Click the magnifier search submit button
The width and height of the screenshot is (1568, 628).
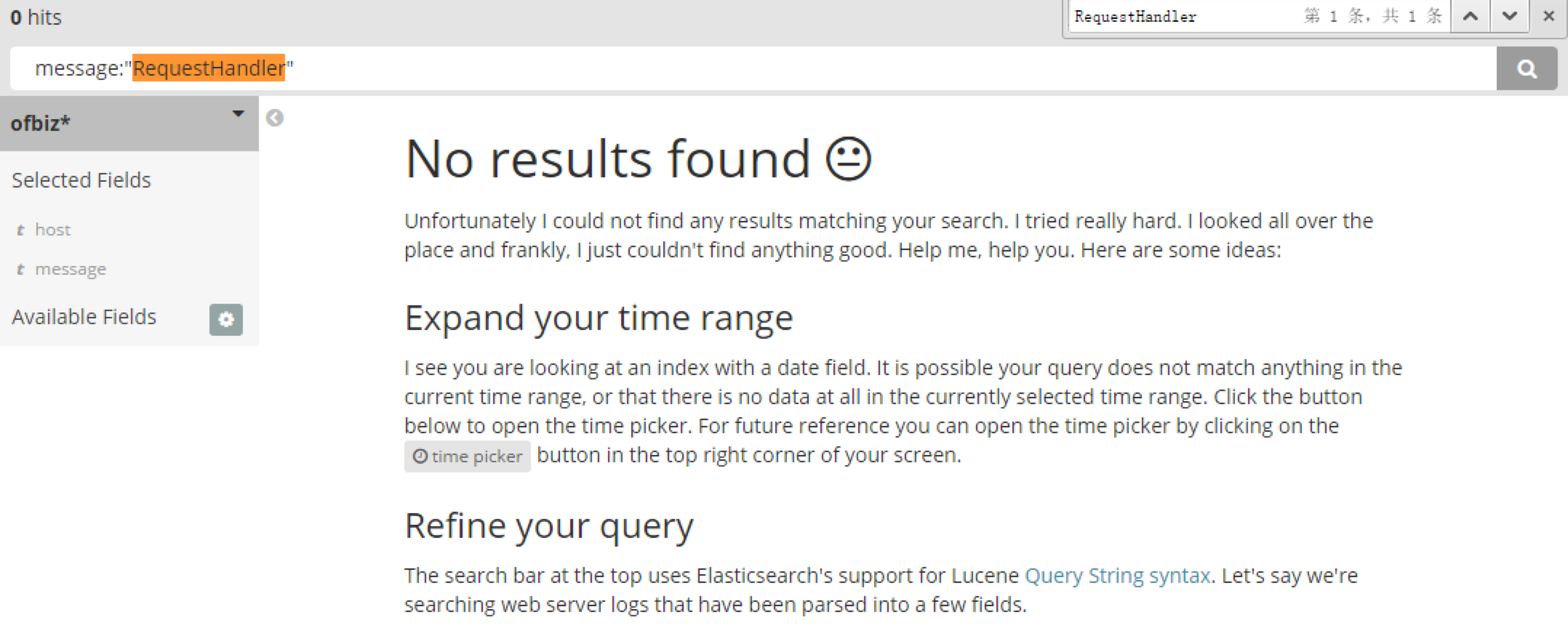pyautogui.click(x=1527, y=69)
